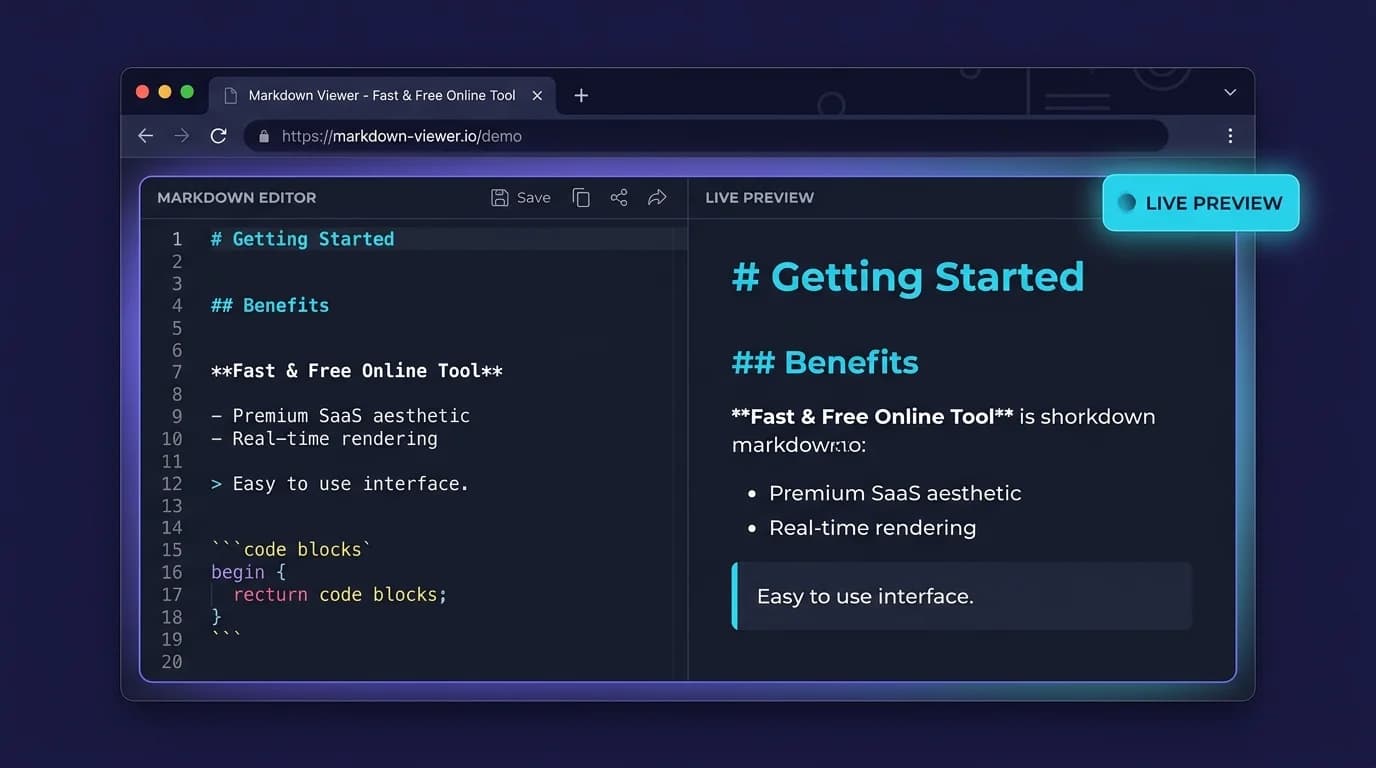The width and height of the screenshot is (1376, 768).
Task: Click the status dot inside the LIVE PREVIEW badge
Action: pyautogui.click(x=1125, y=202)
